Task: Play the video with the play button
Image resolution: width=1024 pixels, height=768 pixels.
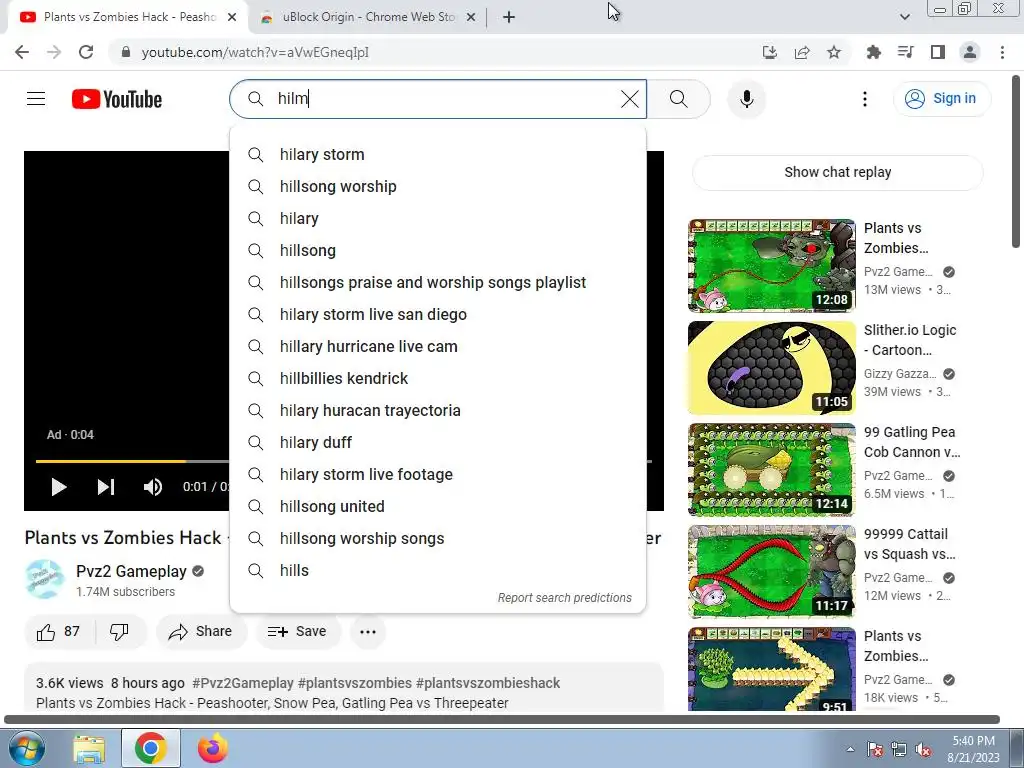Action: click(59, 487)
